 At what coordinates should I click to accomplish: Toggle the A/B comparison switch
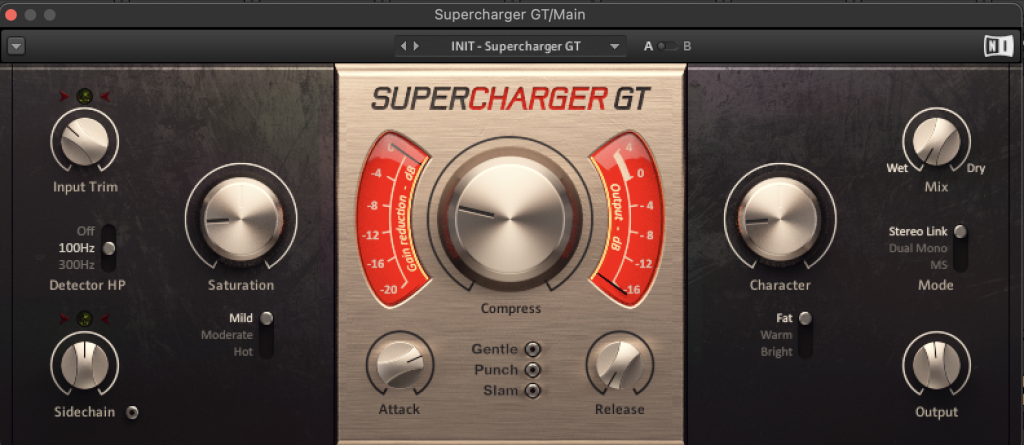tap(668, 46)
